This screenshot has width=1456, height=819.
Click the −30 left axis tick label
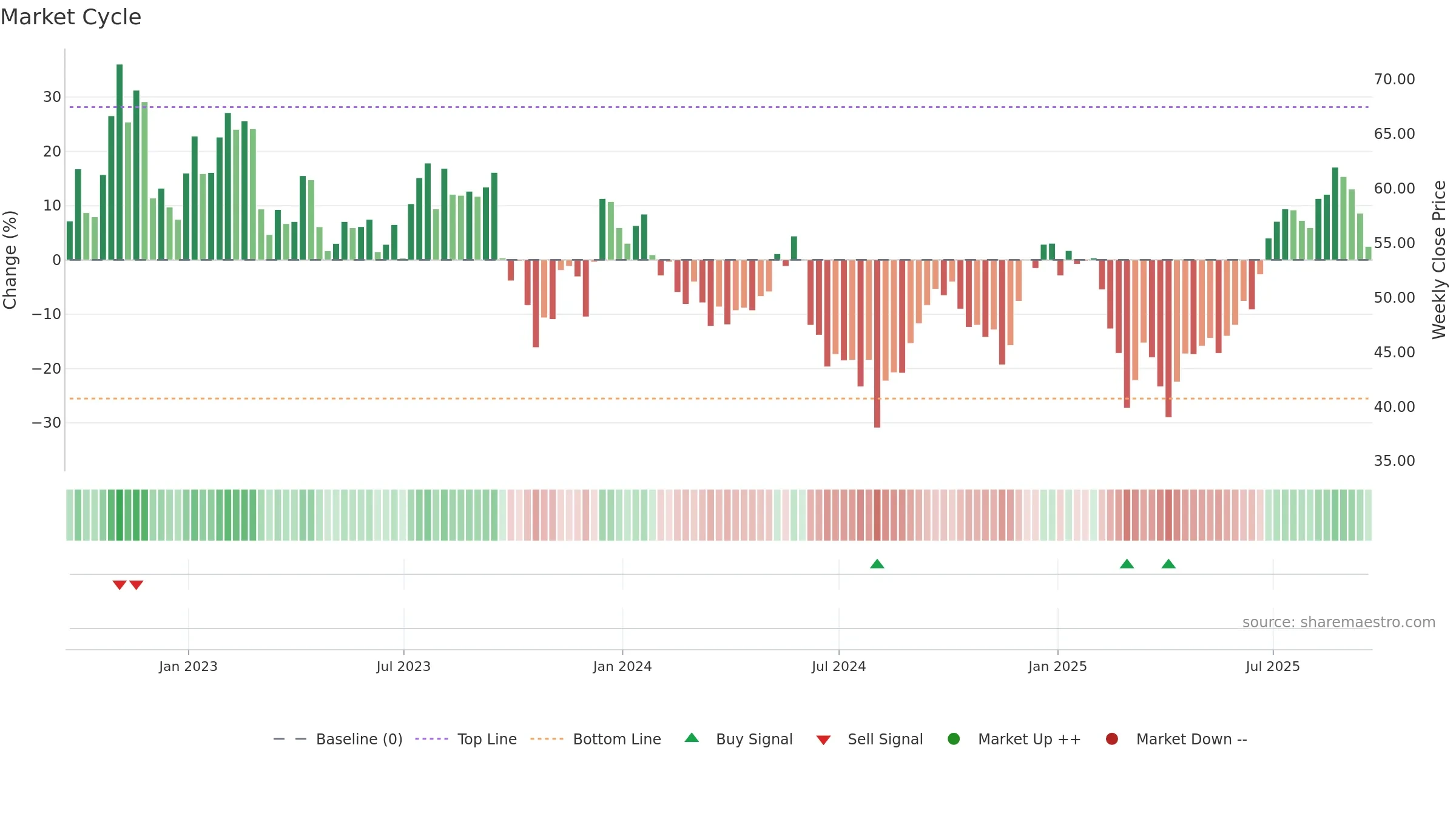[46, 423]
